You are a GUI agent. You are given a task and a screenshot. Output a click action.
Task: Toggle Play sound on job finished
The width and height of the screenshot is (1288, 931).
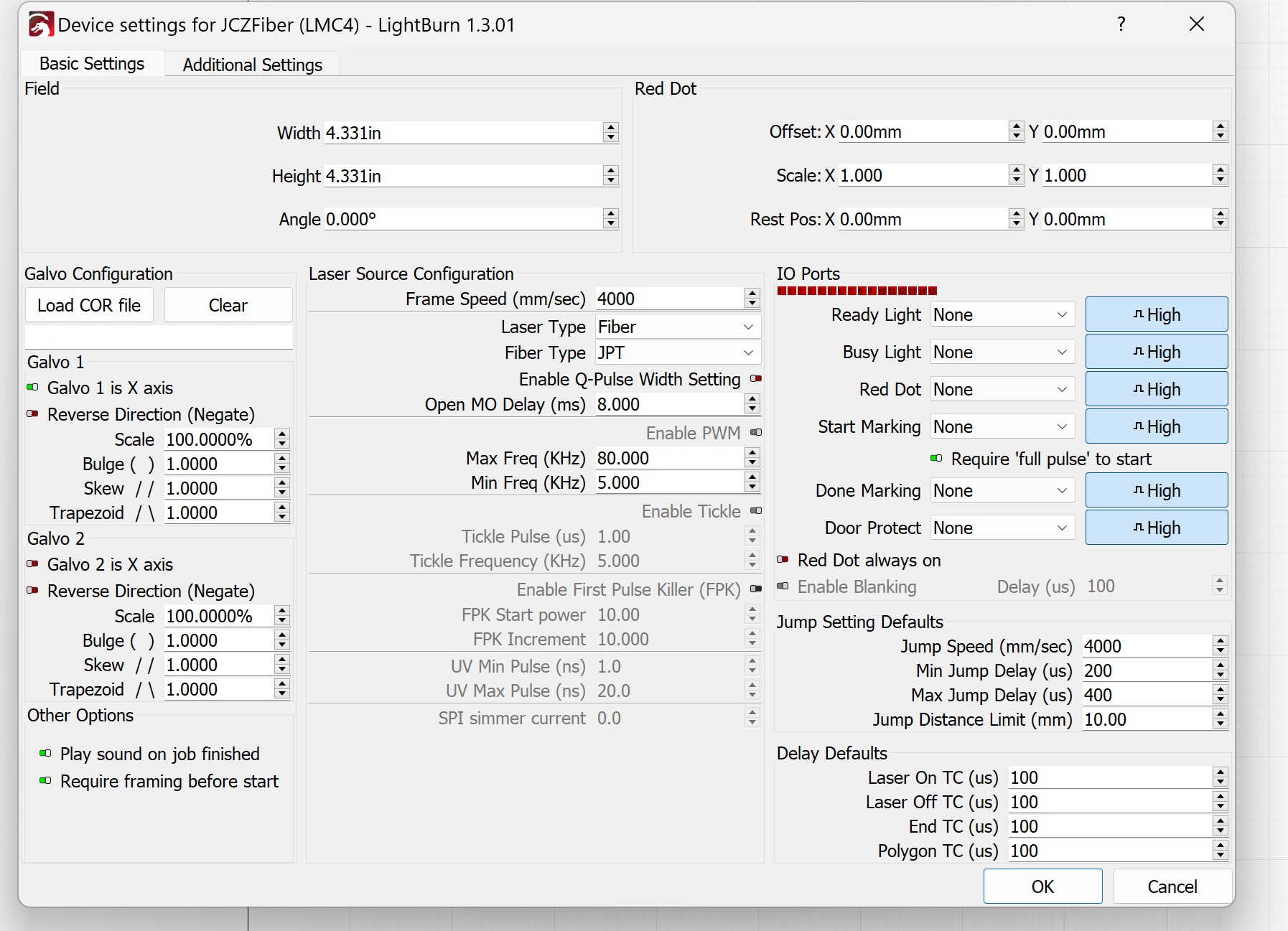(46, 754)
